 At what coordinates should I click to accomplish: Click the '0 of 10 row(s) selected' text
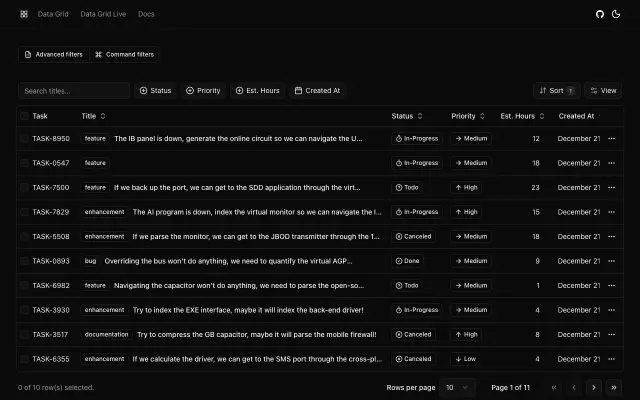click(x=56, y=388)
